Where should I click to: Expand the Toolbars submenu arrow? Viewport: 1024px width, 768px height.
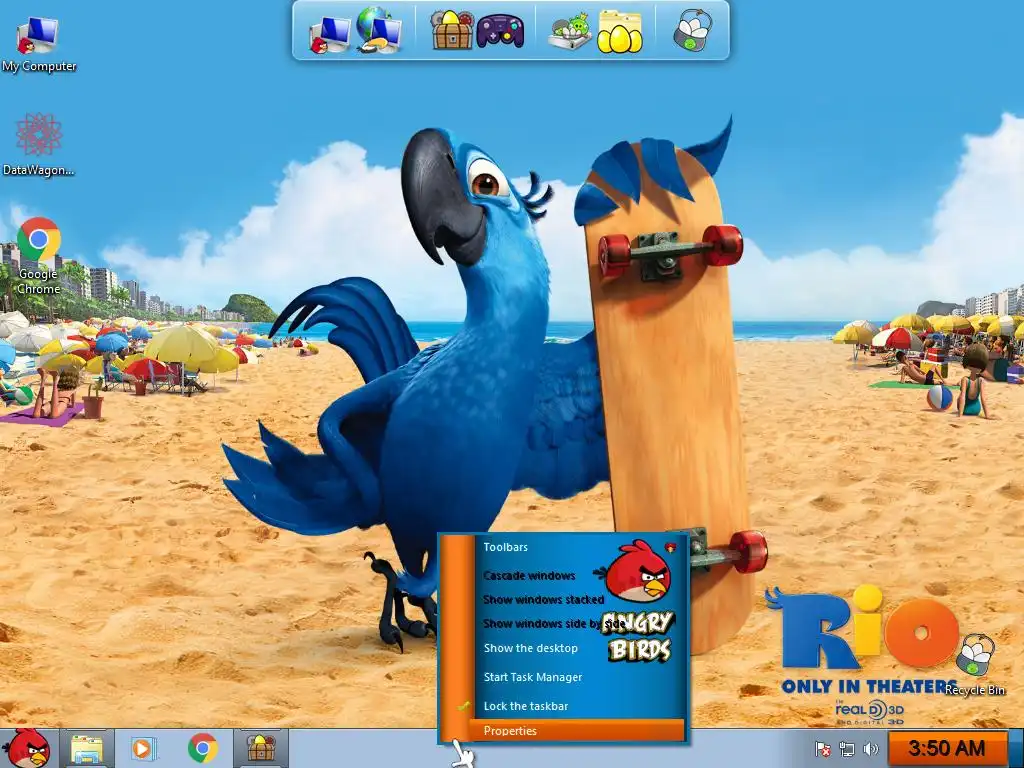click(x=670, y=547)
